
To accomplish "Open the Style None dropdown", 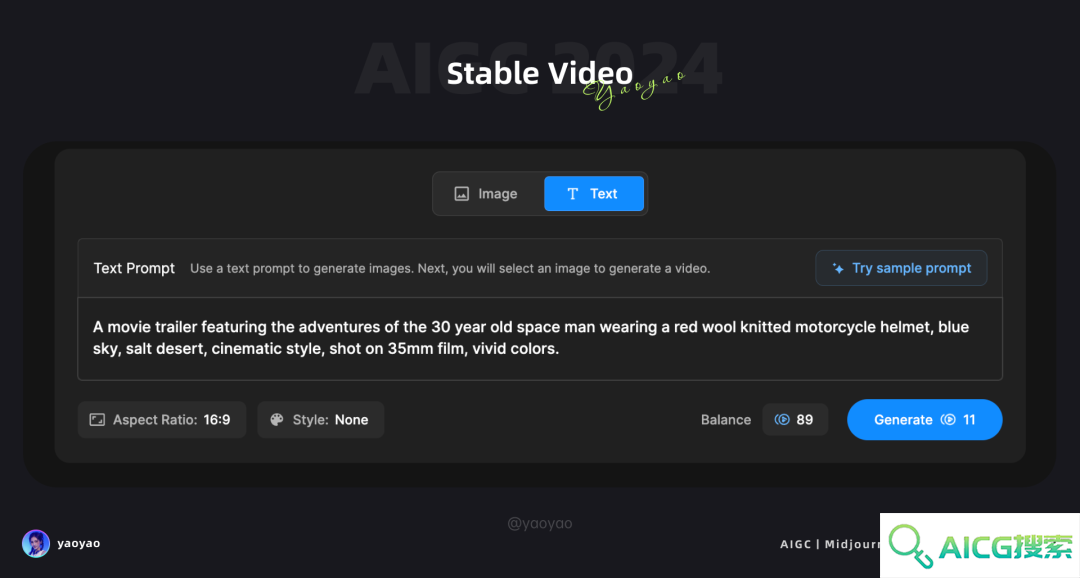I will click(321, 420).
